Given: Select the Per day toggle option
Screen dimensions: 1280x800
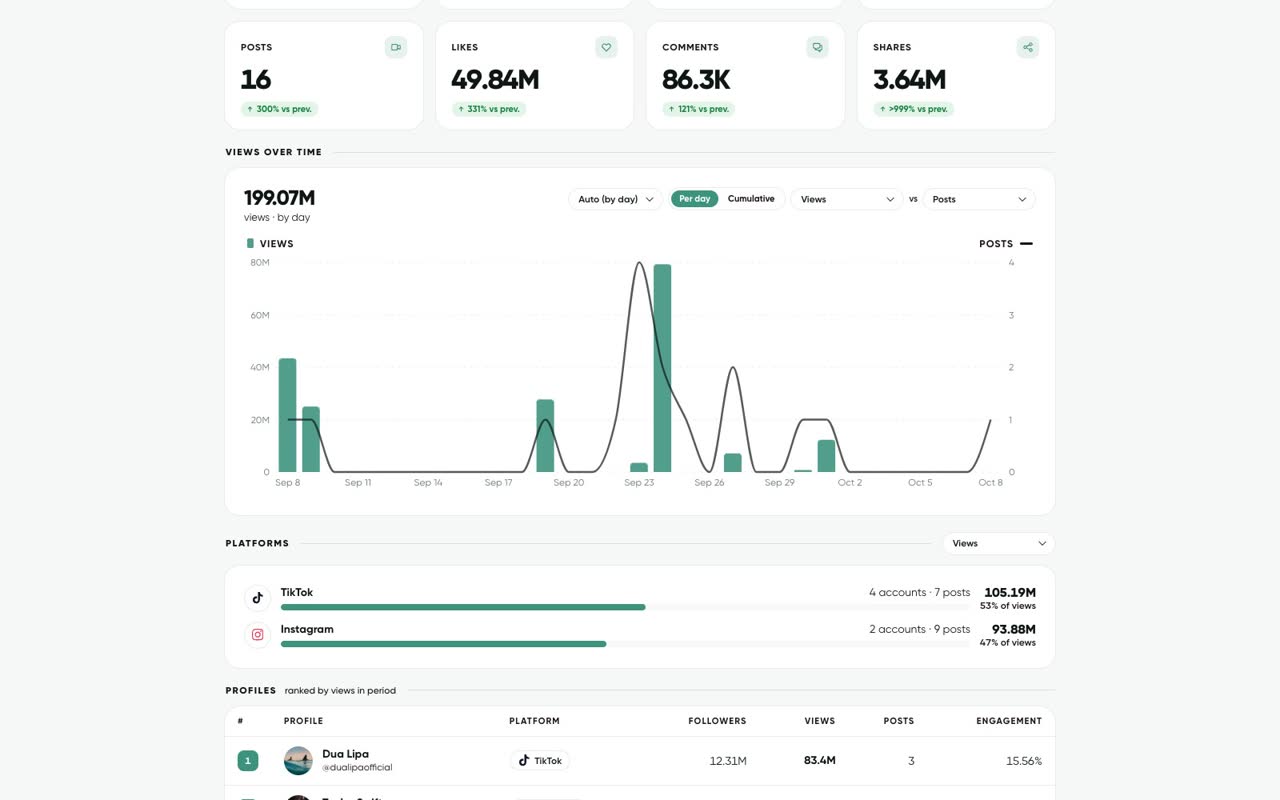Looking at the screenshot, I should click(694, 199).
